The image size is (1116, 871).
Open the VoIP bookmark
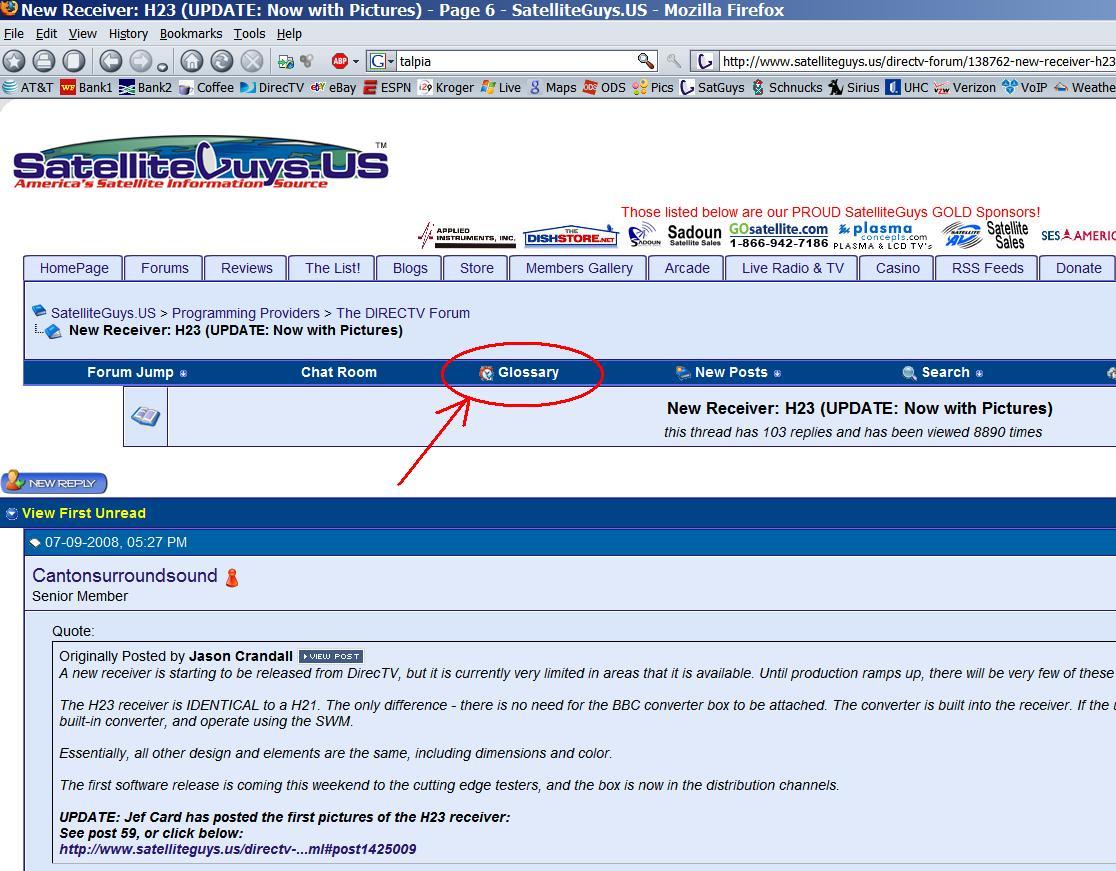point(1024,88)
